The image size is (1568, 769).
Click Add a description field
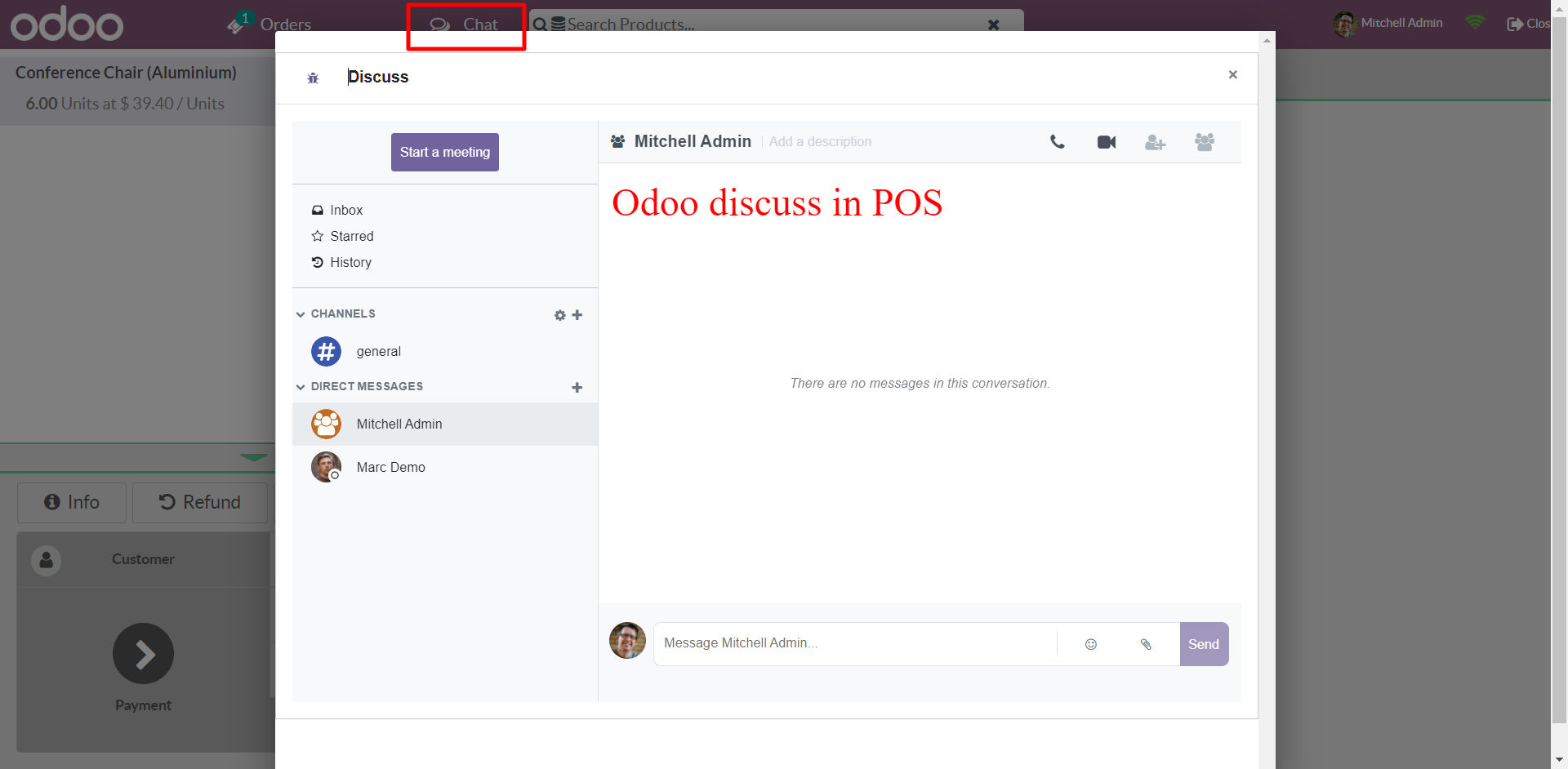point(820,142)
